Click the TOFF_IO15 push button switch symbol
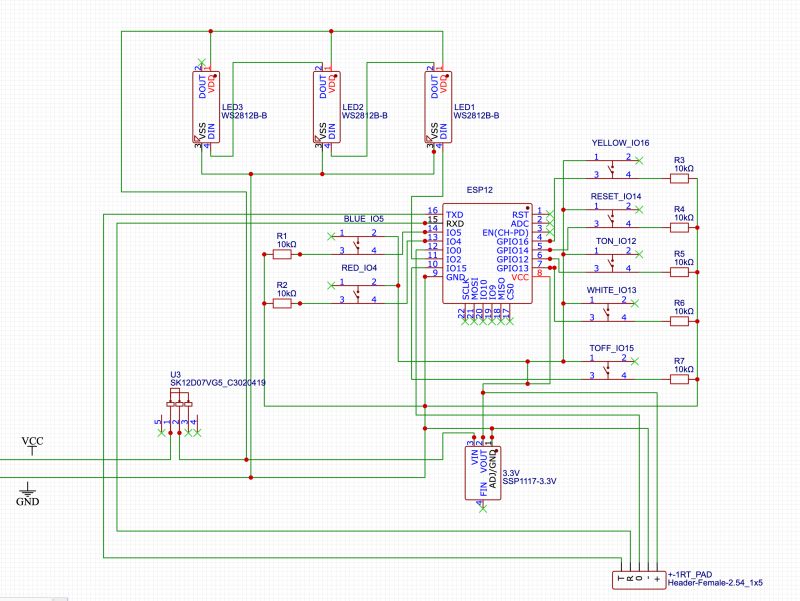The image size is (800, 601). click(x=607, y=368)
